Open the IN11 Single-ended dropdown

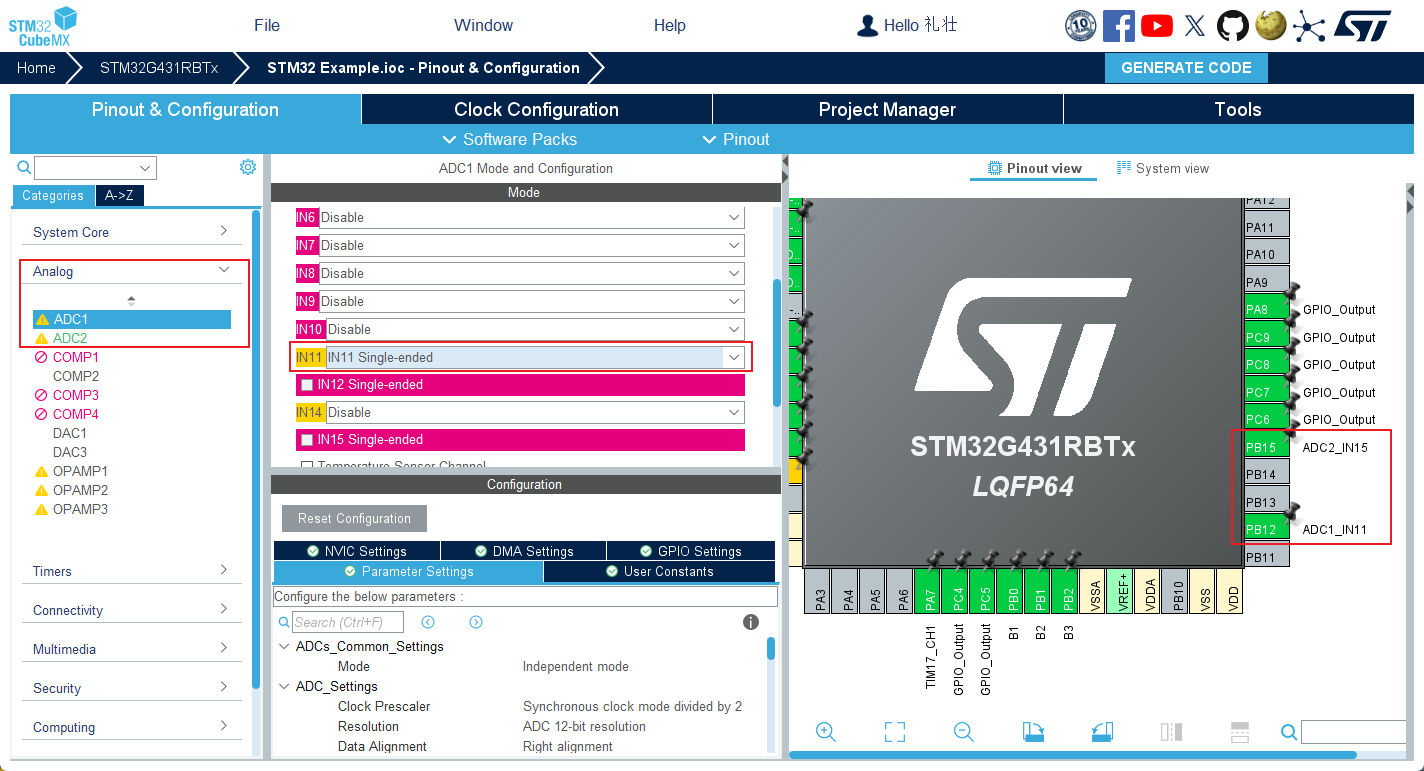[x=734, y=357]
